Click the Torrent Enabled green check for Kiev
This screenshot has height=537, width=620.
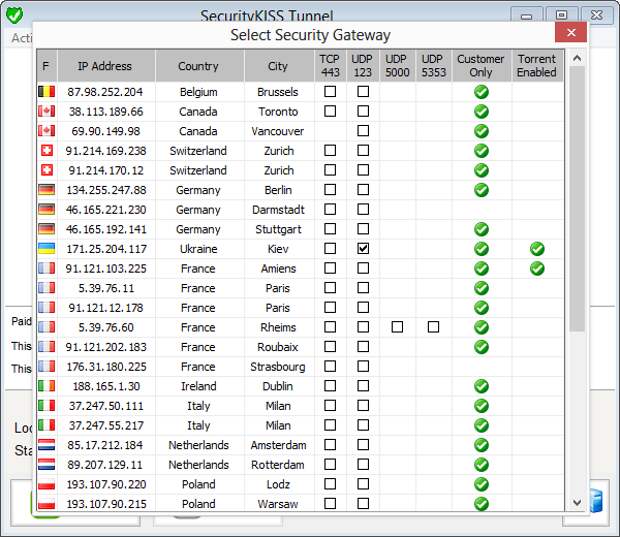[537, 249]
